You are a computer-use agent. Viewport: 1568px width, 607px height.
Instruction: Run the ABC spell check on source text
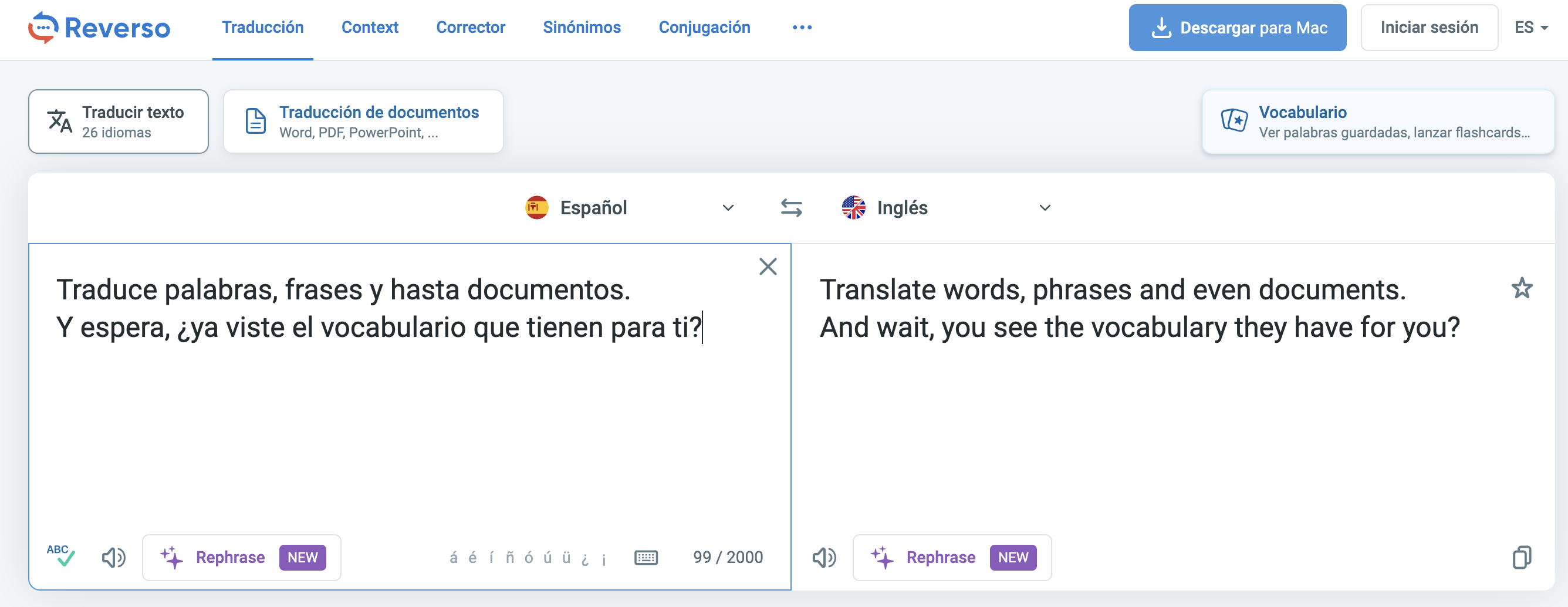(61, 557)
